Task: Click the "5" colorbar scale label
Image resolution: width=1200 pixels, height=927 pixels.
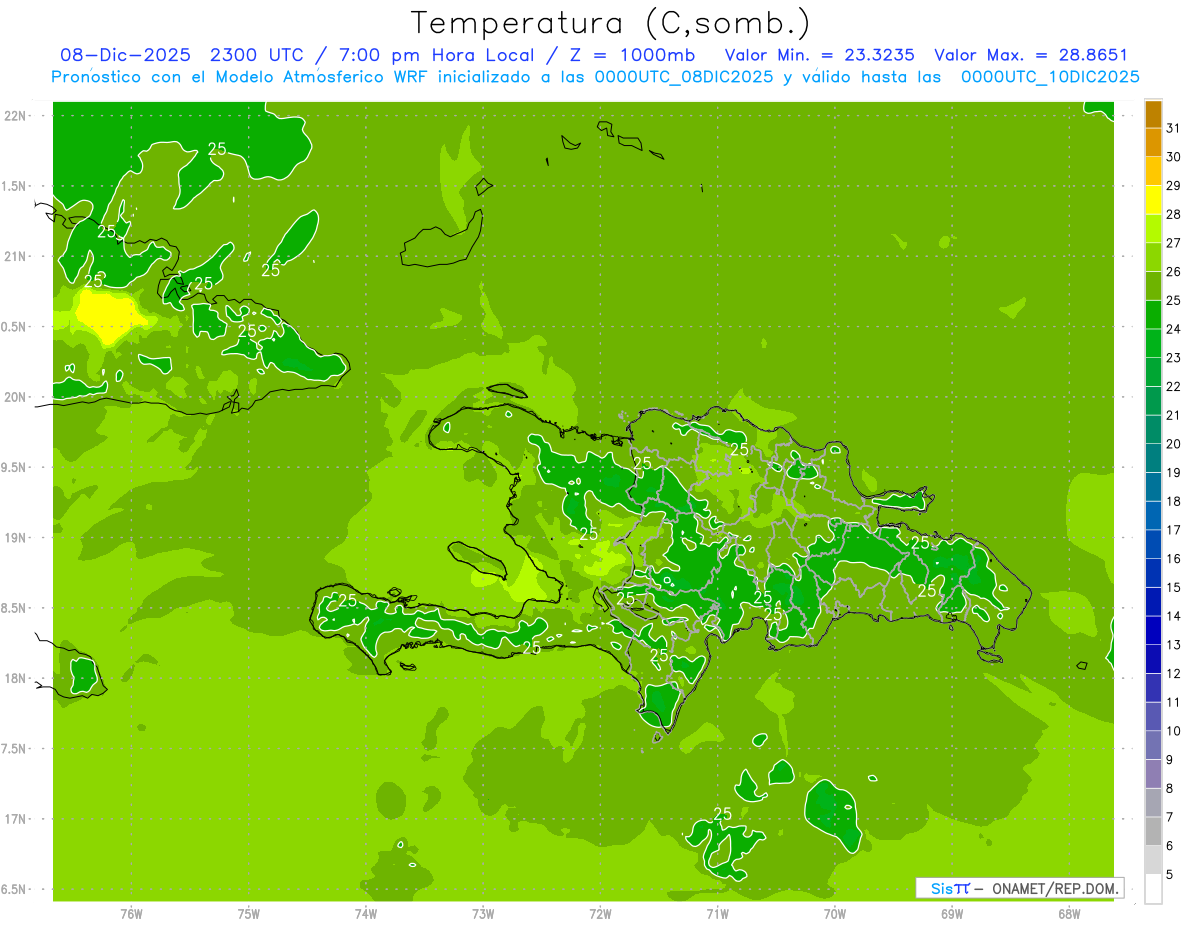Action: point(1170,875)
